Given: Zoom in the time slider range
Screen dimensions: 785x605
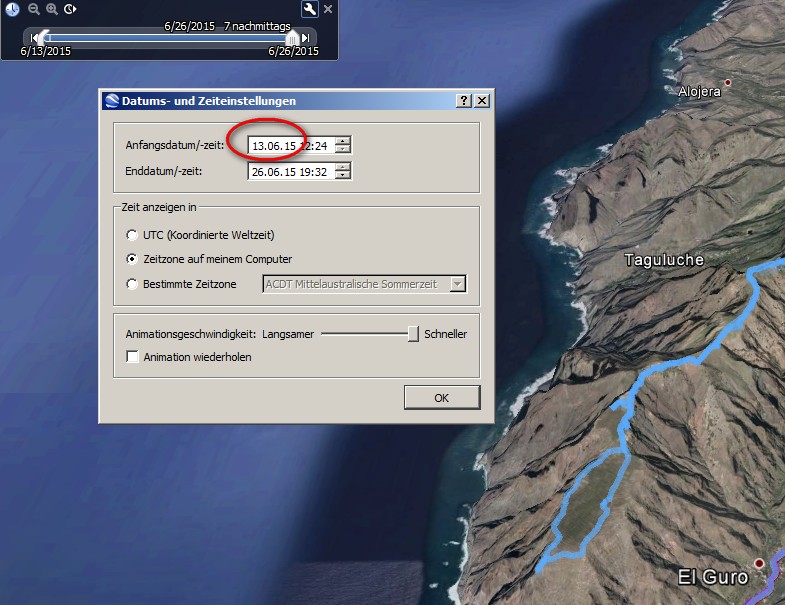Looking at the screenshot, I should pos(52,9).
